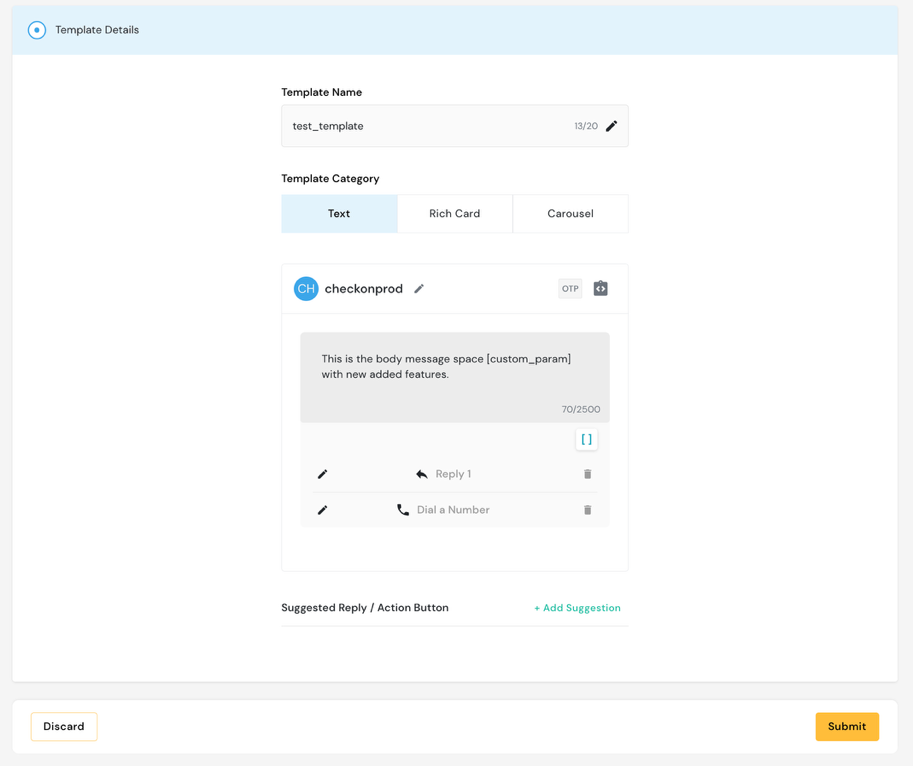Click the 70/2500 character counter
This screenshot has height=766, width=913.
(581, 409)
